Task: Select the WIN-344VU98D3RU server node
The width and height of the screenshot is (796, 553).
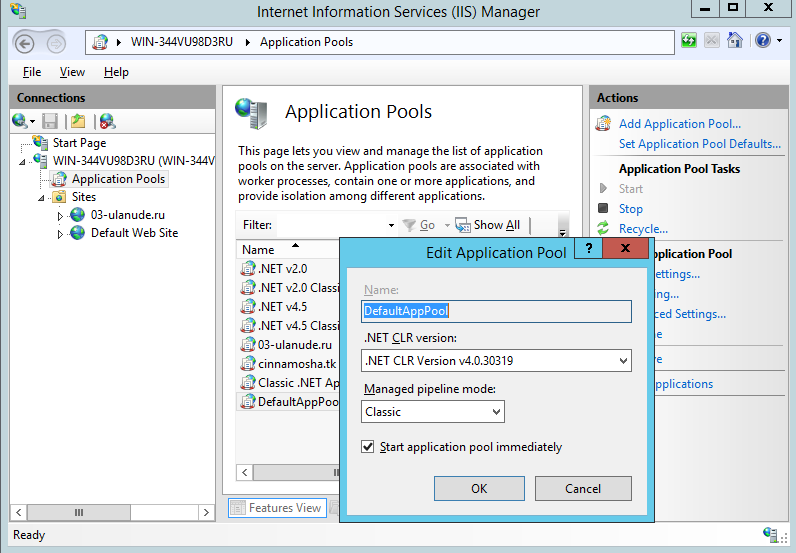Action: tap(134, 161)
